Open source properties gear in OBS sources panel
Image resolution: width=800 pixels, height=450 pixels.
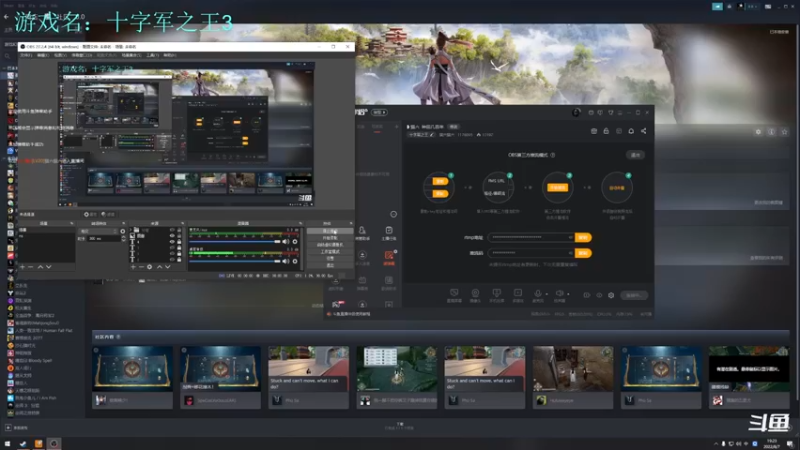[149, 267]
